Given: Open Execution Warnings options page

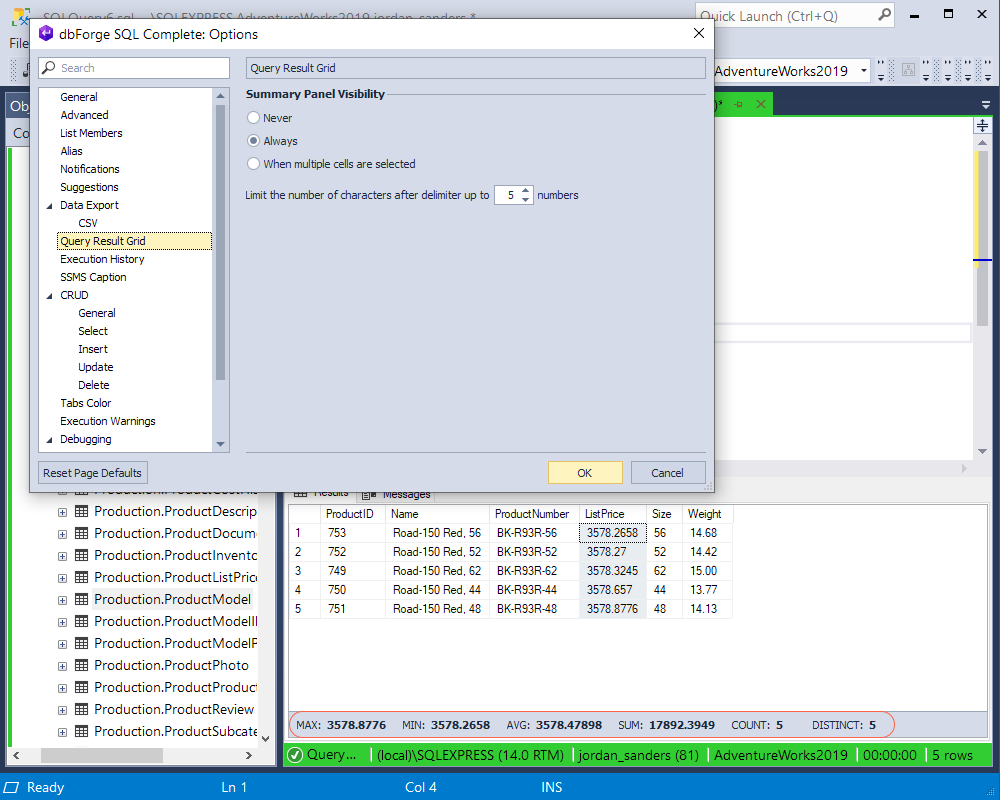Looking at the screenshot, I should [x=108, y=421].
